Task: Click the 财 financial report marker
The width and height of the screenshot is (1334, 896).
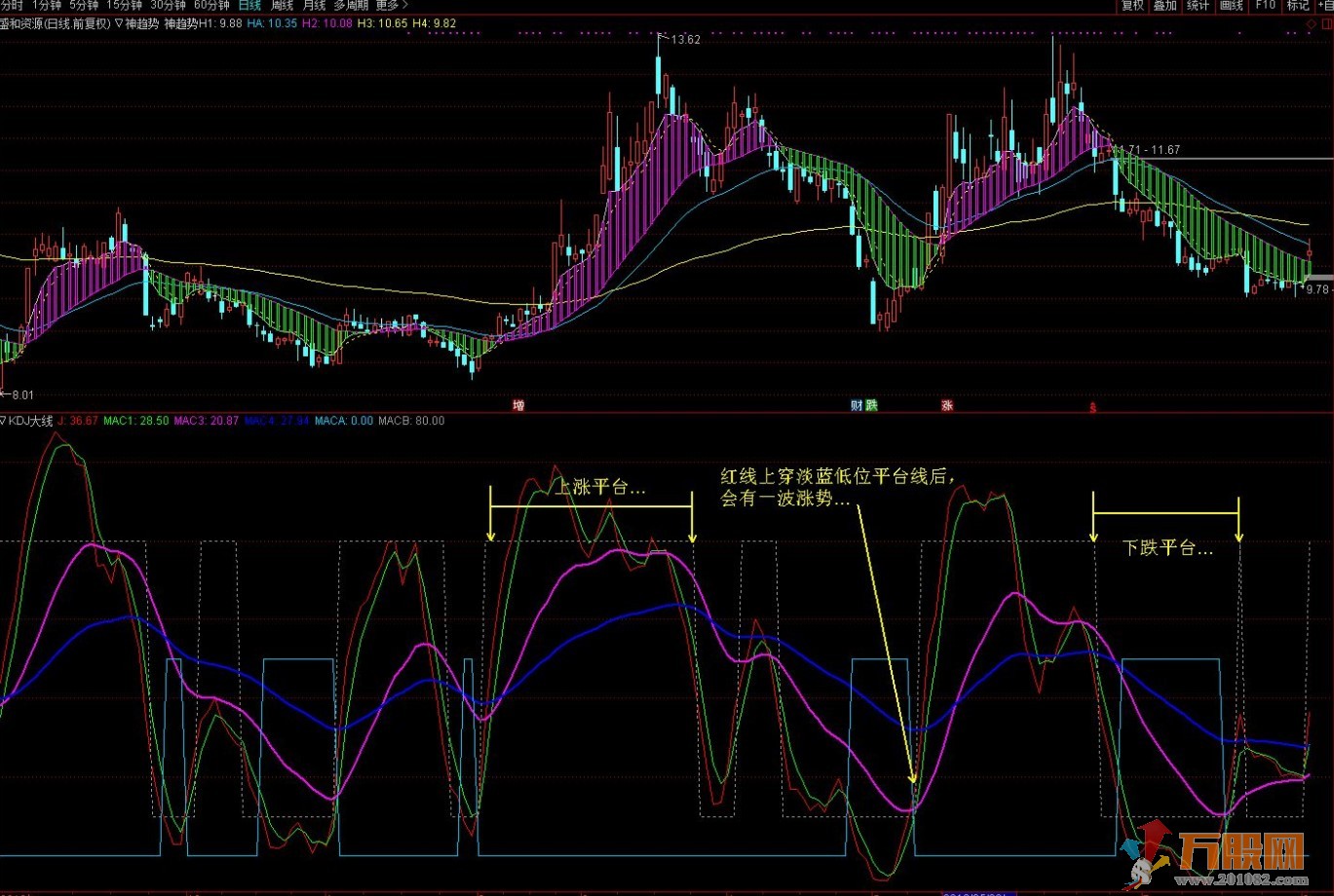Action: [857, 404]
